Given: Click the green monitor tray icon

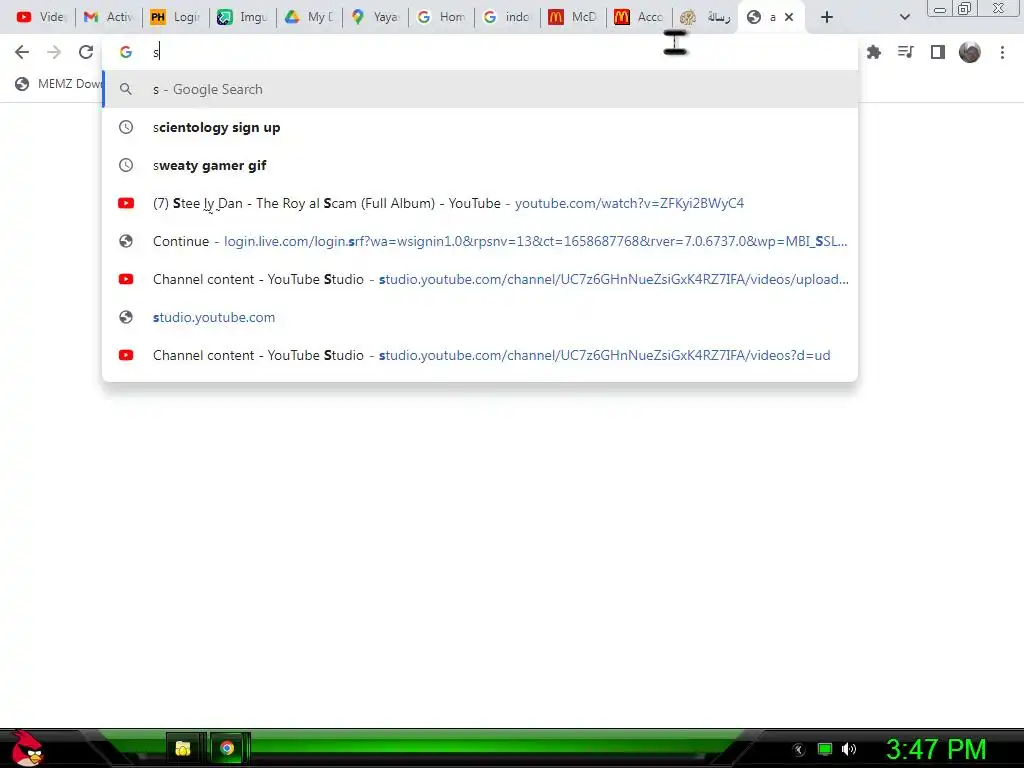Looking at the screenshot, I should (x=825, y=749).
